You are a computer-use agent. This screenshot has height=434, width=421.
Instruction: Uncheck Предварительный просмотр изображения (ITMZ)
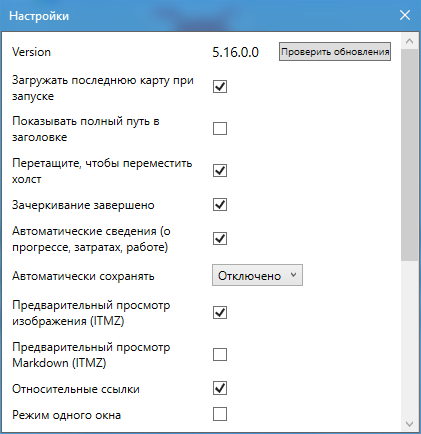coord(220,313)
